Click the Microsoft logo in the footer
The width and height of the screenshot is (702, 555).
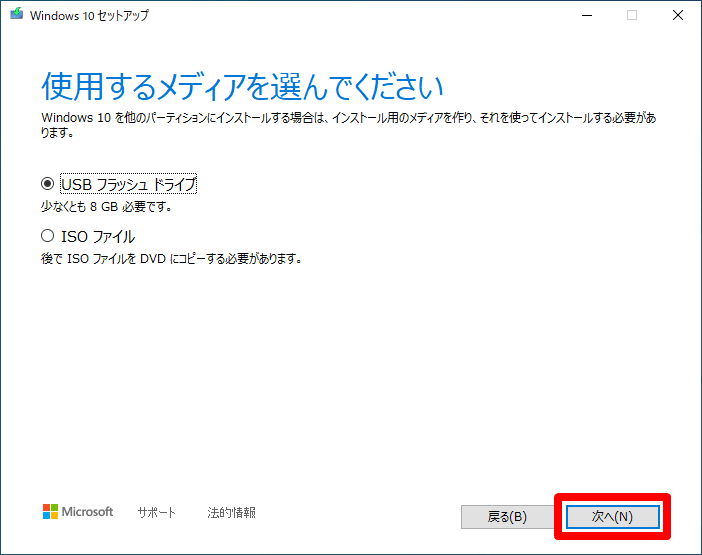pyautogui.click(x=78, y=512)
